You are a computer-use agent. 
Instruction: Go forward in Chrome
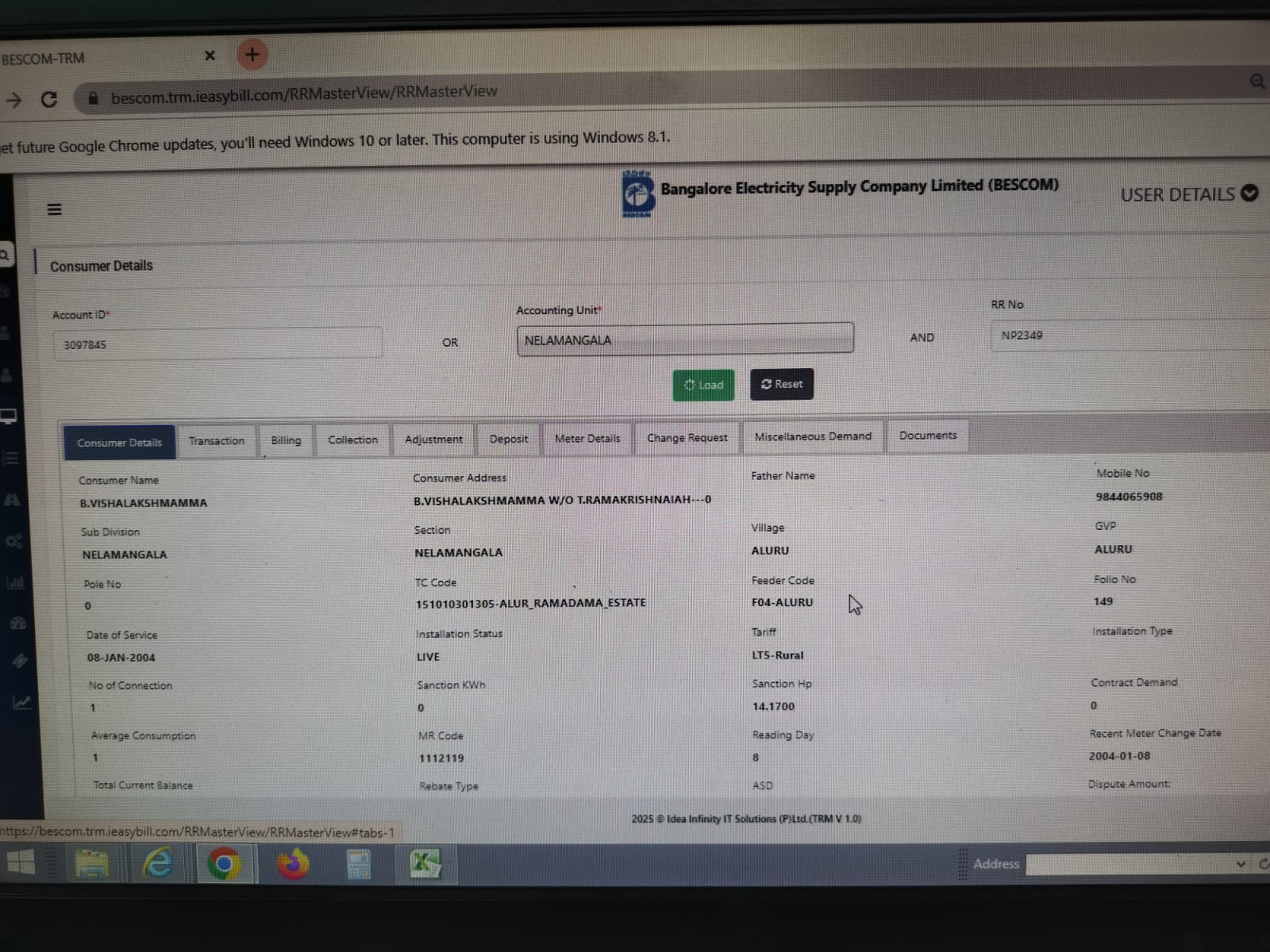pyautogui.click(x=13, y=100)
